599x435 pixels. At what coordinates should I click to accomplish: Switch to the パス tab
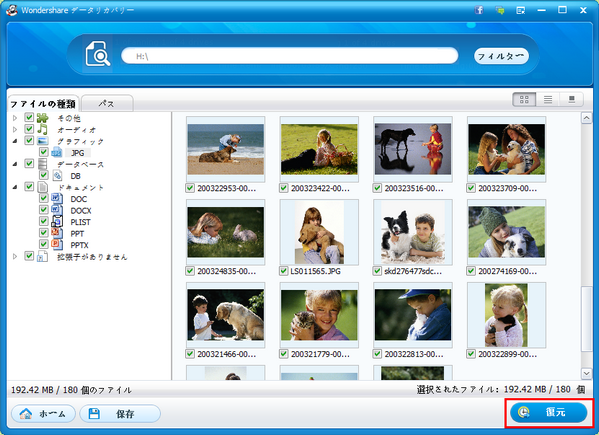107,103
